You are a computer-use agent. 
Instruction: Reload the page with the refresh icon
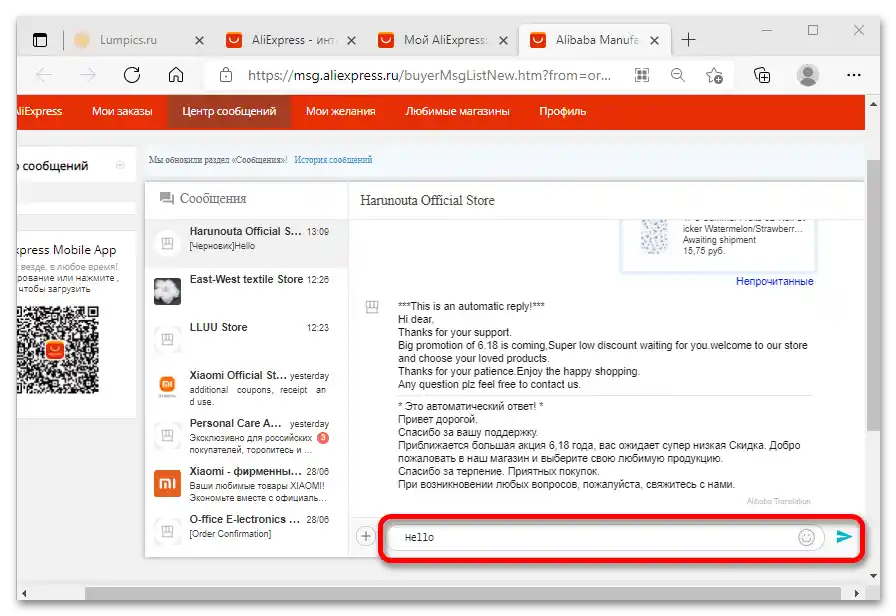(x=132, y=75)
